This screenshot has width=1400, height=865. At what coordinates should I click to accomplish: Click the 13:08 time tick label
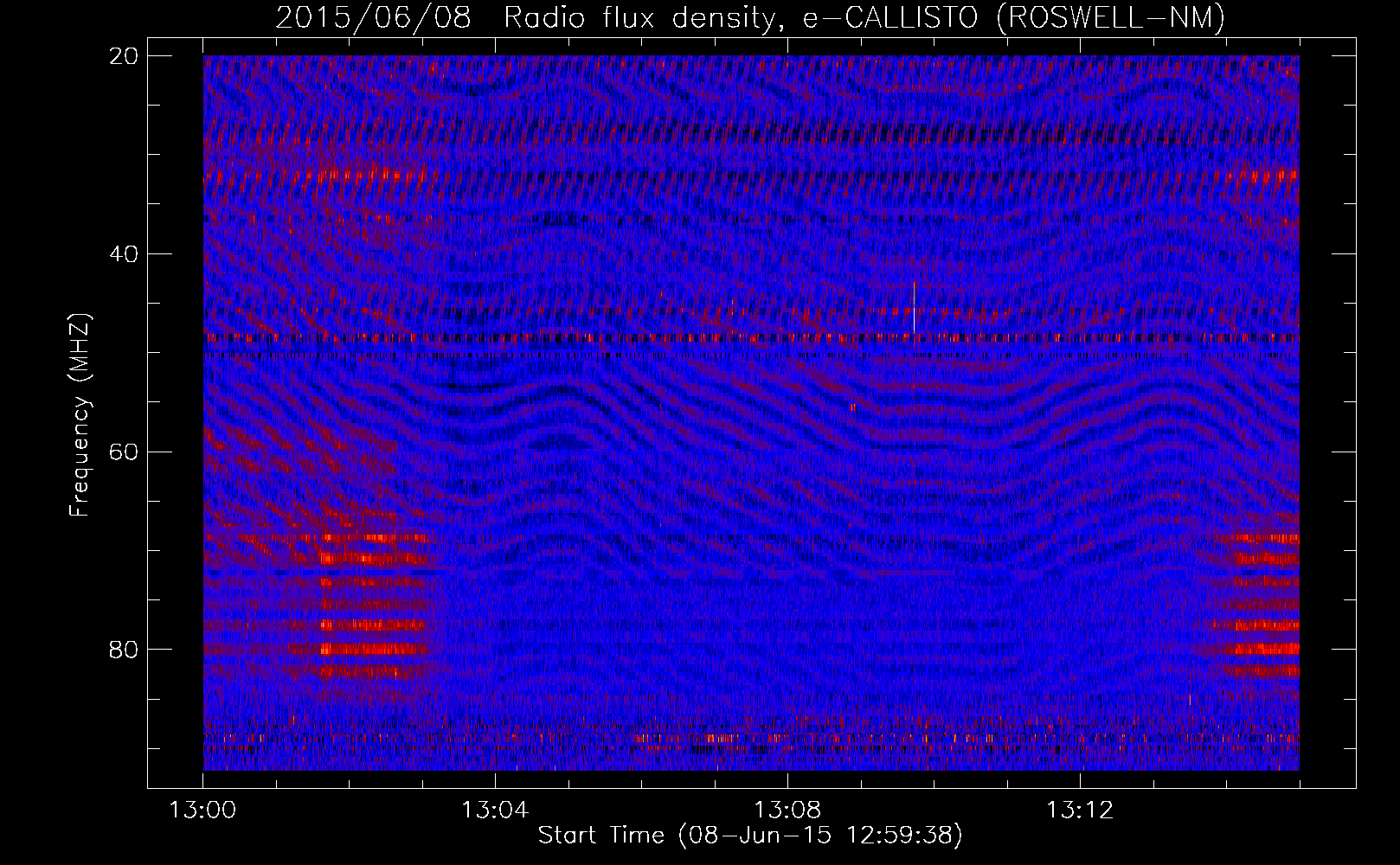tap(787, 811)
